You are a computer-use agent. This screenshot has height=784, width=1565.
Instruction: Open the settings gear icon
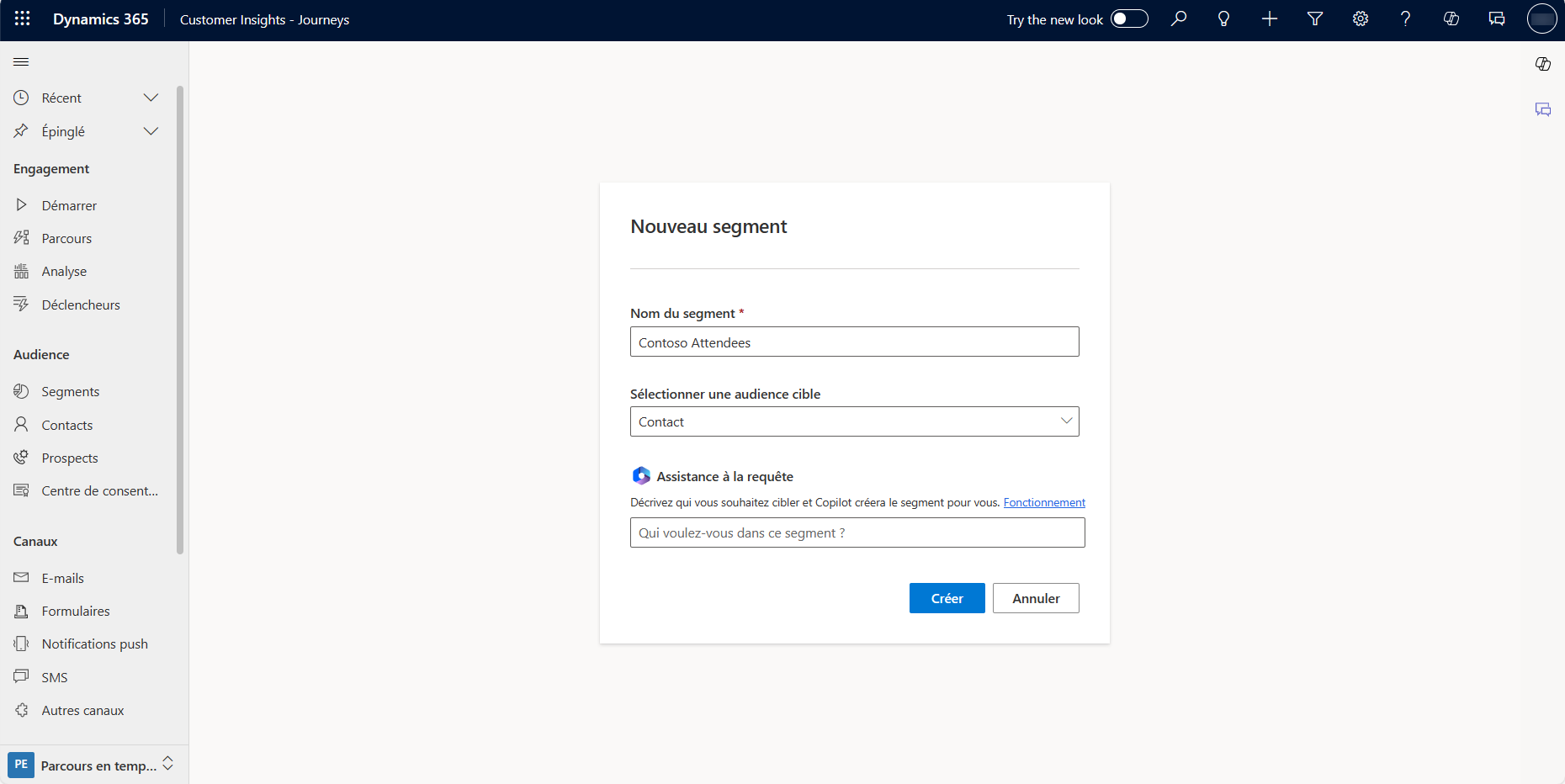[x=1361, y=19]
